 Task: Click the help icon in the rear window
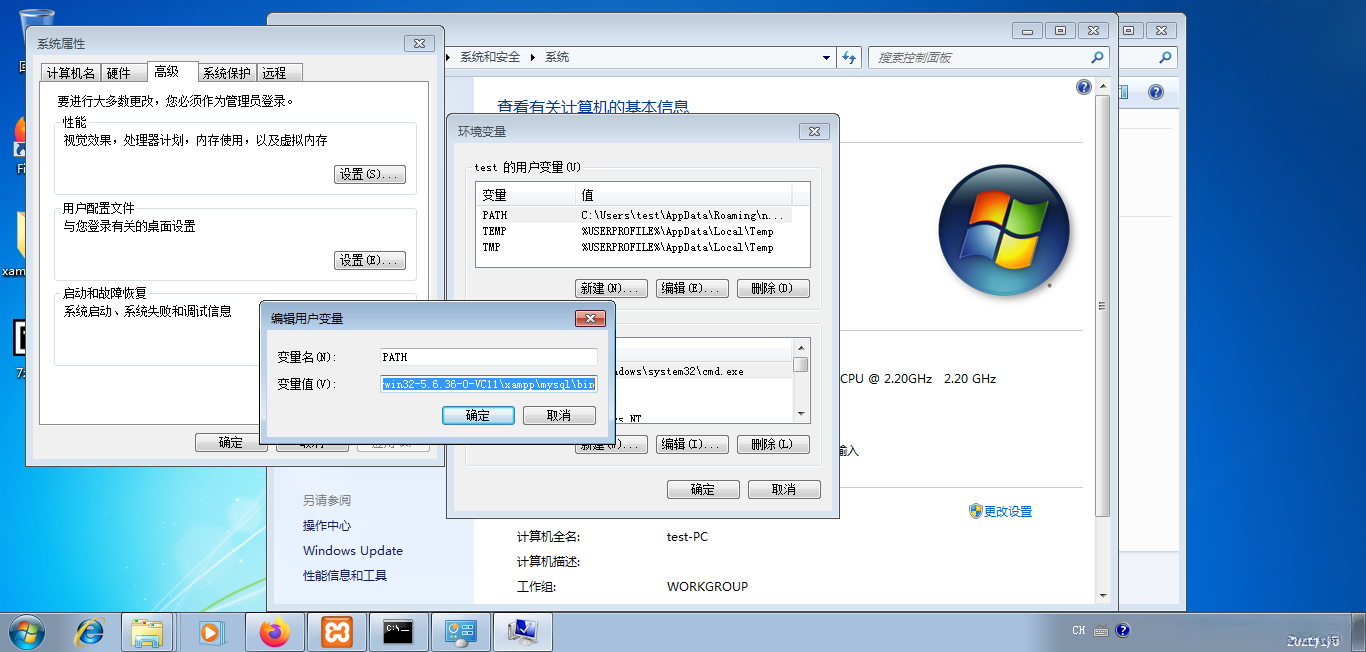(1156, 93)
